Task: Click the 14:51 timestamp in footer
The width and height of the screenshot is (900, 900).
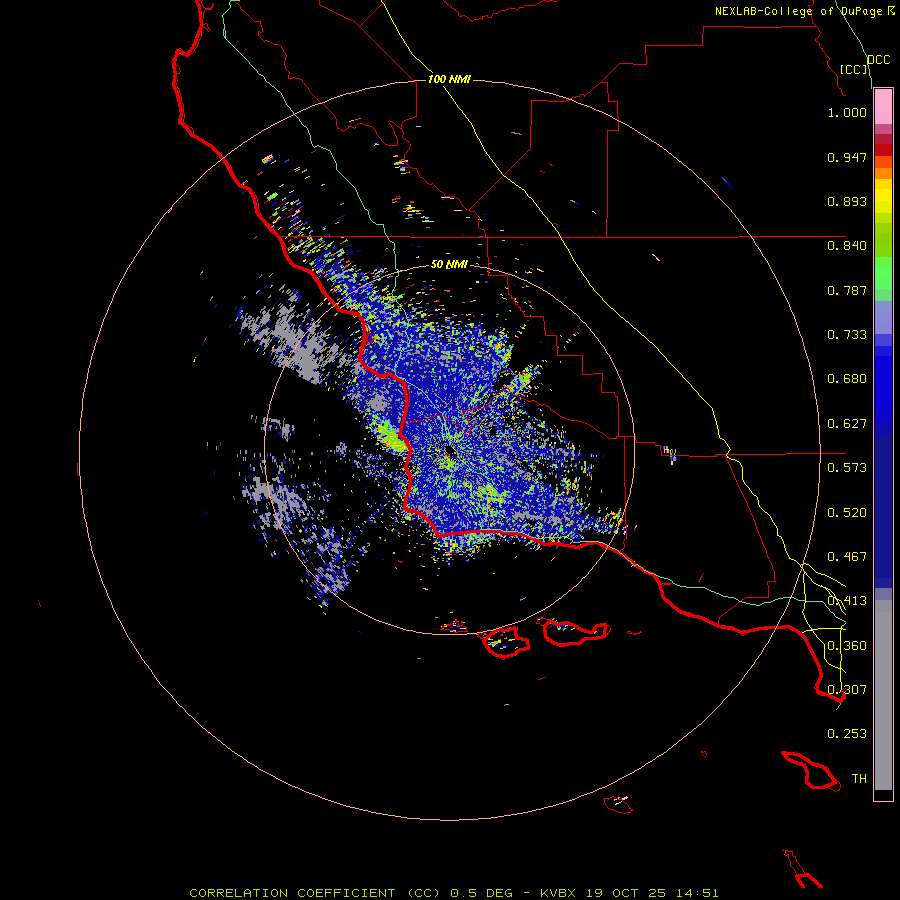Action: [x=697, y=893]
